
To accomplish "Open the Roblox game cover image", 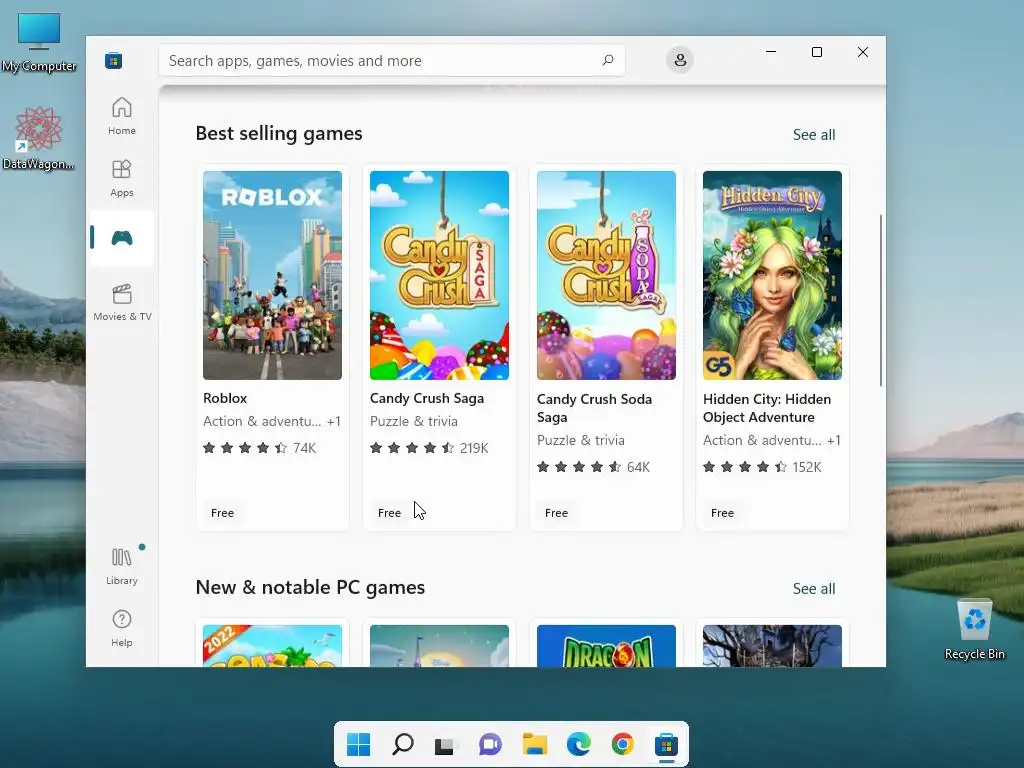I will (x=272, y=275).
